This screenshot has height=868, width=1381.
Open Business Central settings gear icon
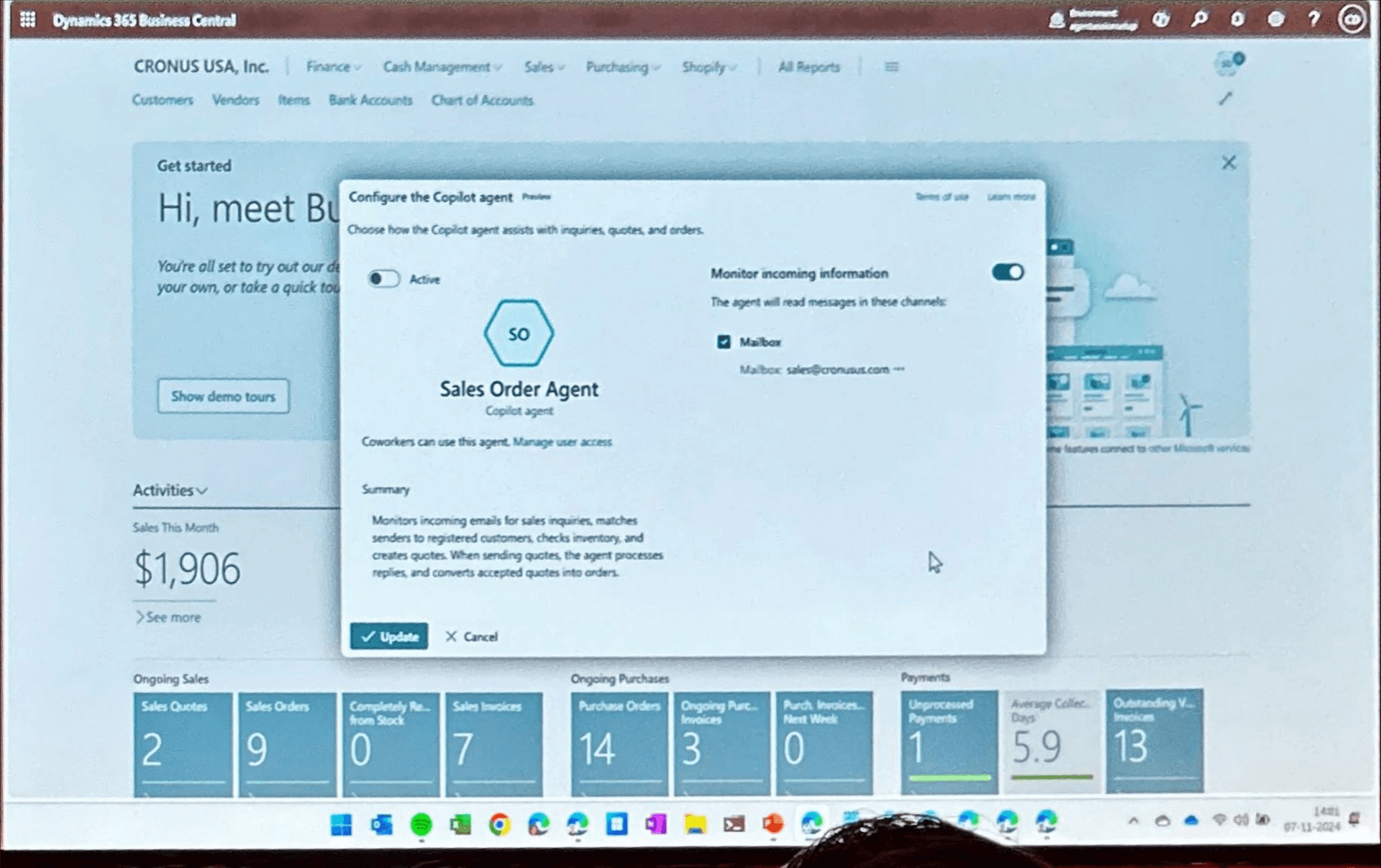pos(1276,19)
